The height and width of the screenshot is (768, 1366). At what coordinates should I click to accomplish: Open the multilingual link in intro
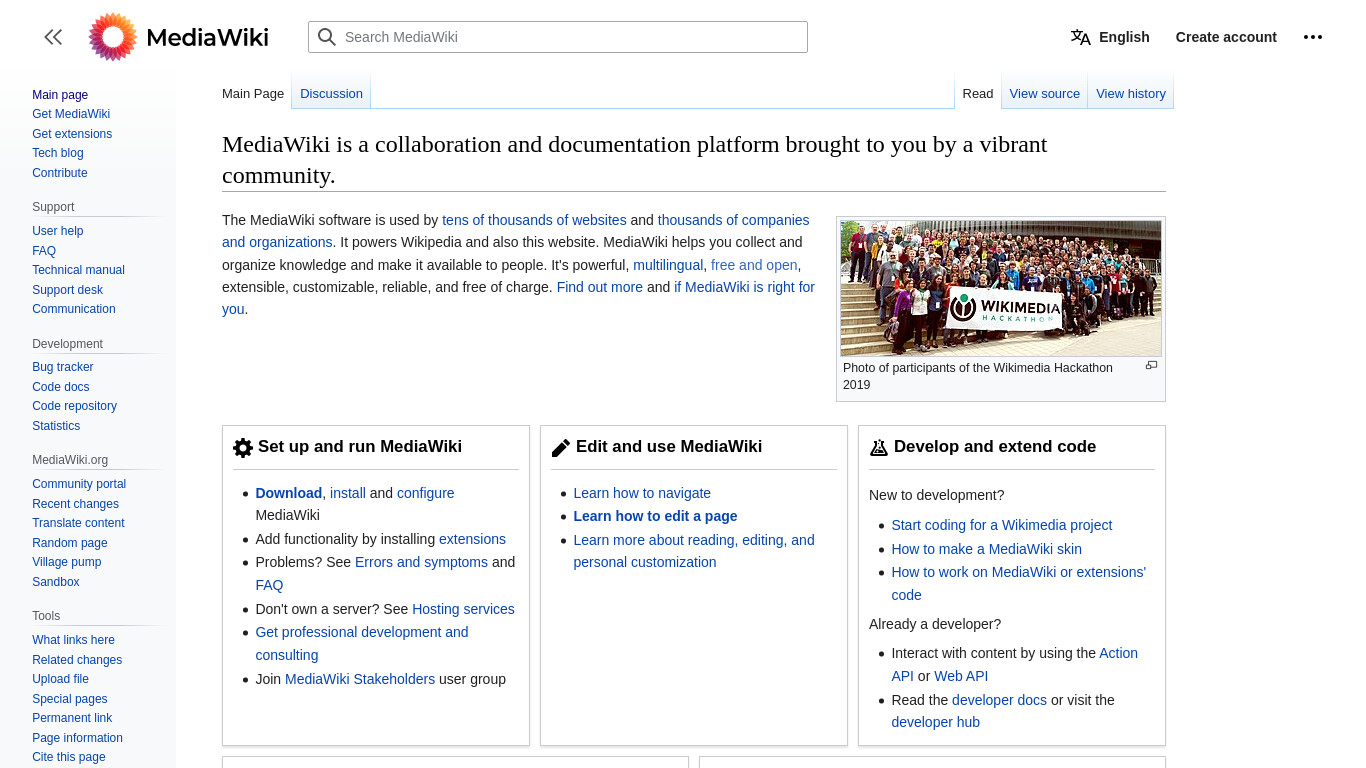[668, 265]
